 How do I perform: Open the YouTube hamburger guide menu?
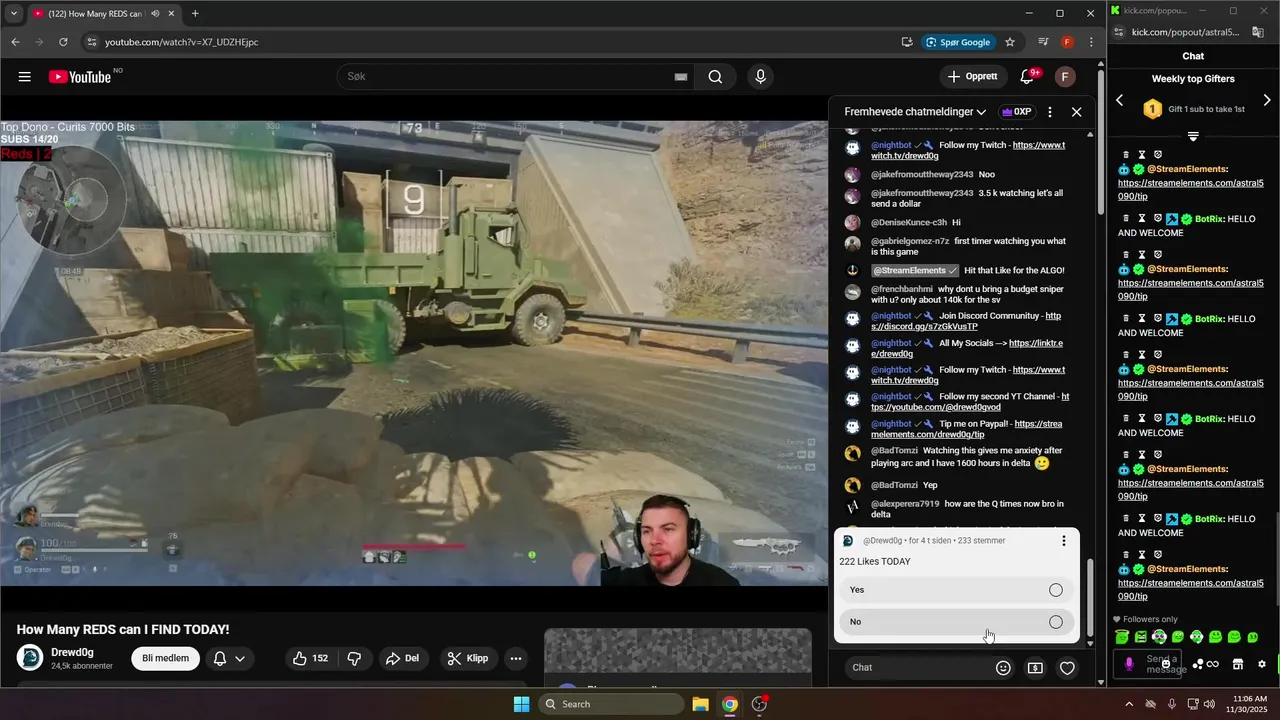(24, 77)
